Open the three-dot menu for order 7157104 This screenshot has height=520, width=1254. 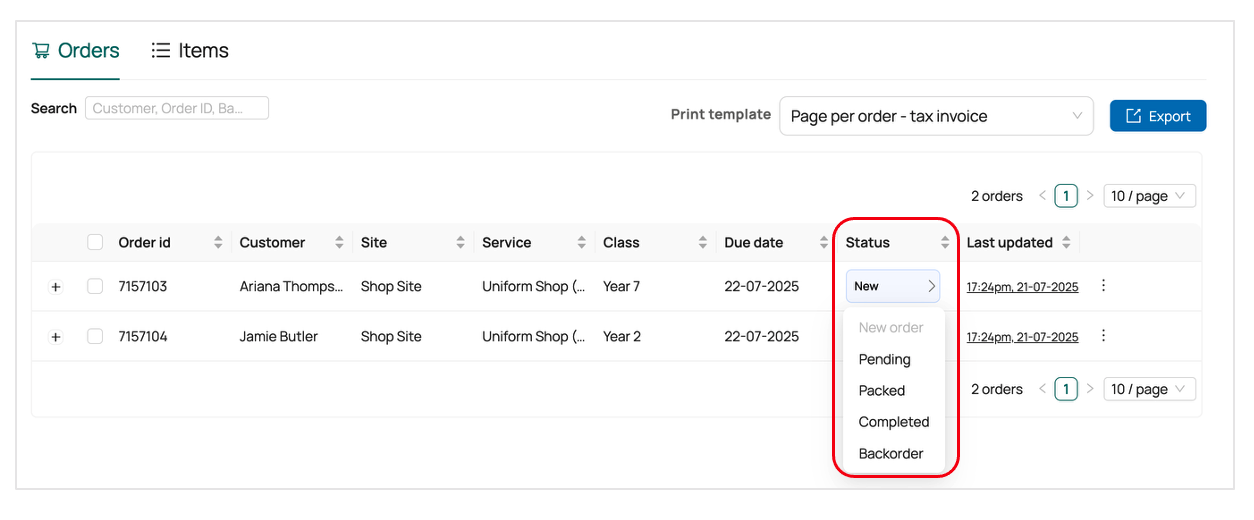[x=1103, y=336]
